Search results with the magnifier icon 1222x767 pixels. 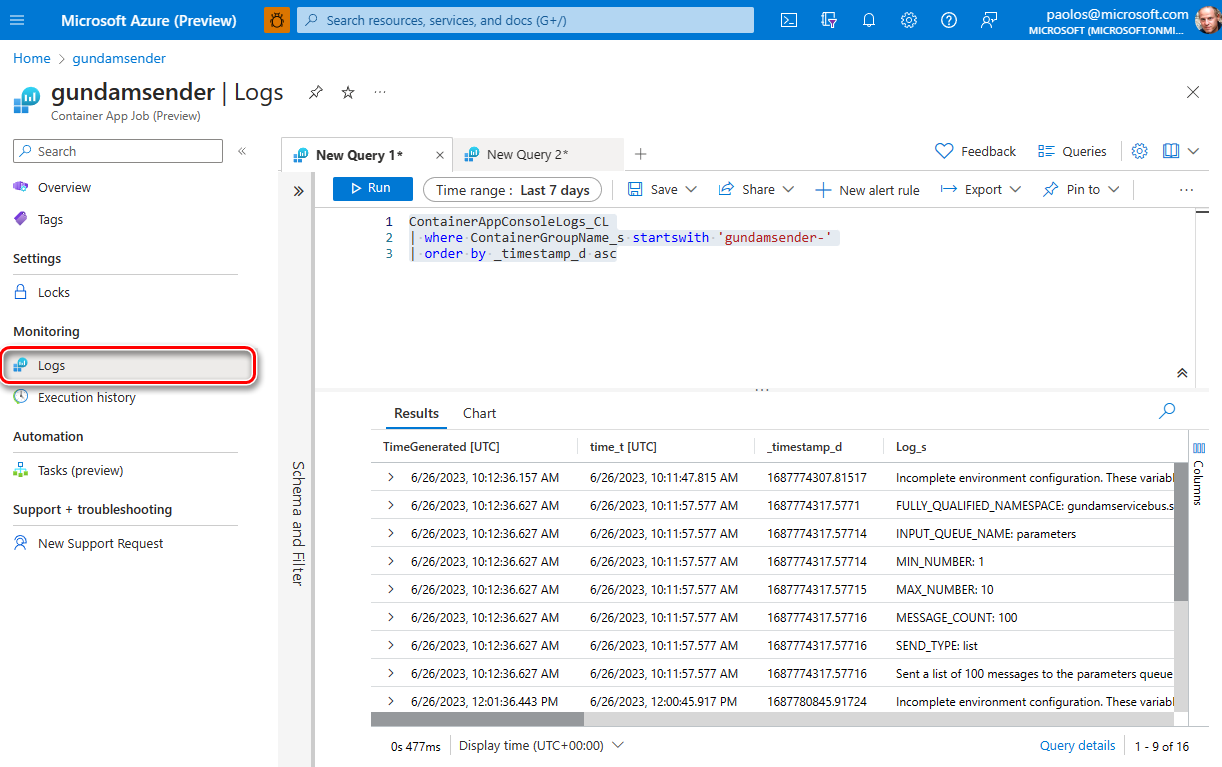(x=1167, y=410)
